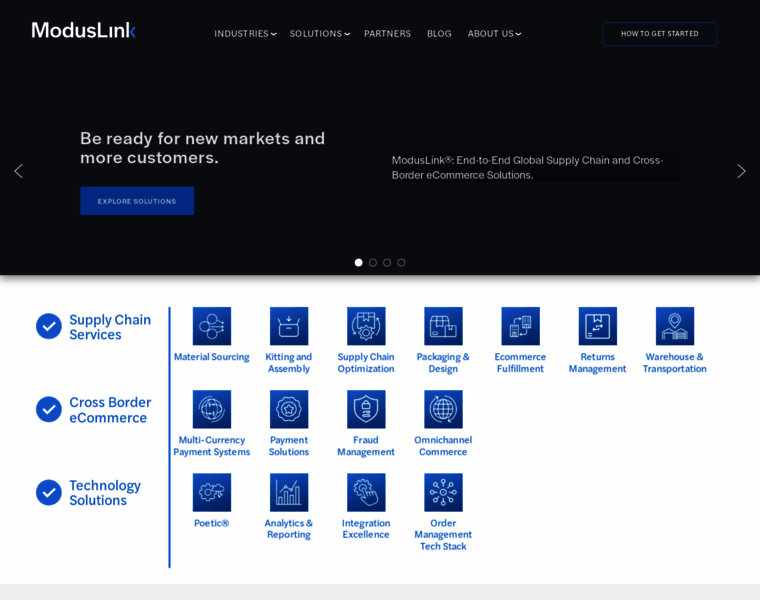
Task: Open the Multi-Currency Payment Systems icon
Action: click(212, 409)
